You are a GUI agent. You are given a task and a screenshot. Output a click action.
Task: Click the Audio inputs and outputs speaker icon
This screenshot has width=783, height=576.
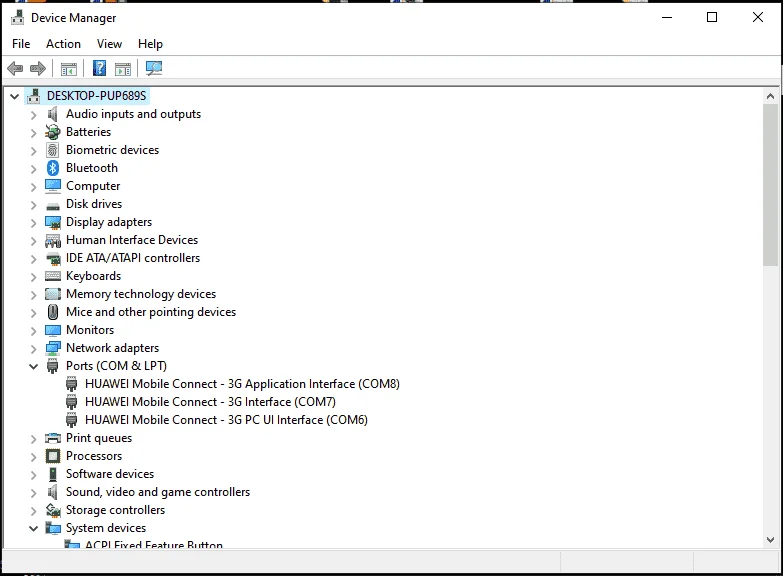52,114
